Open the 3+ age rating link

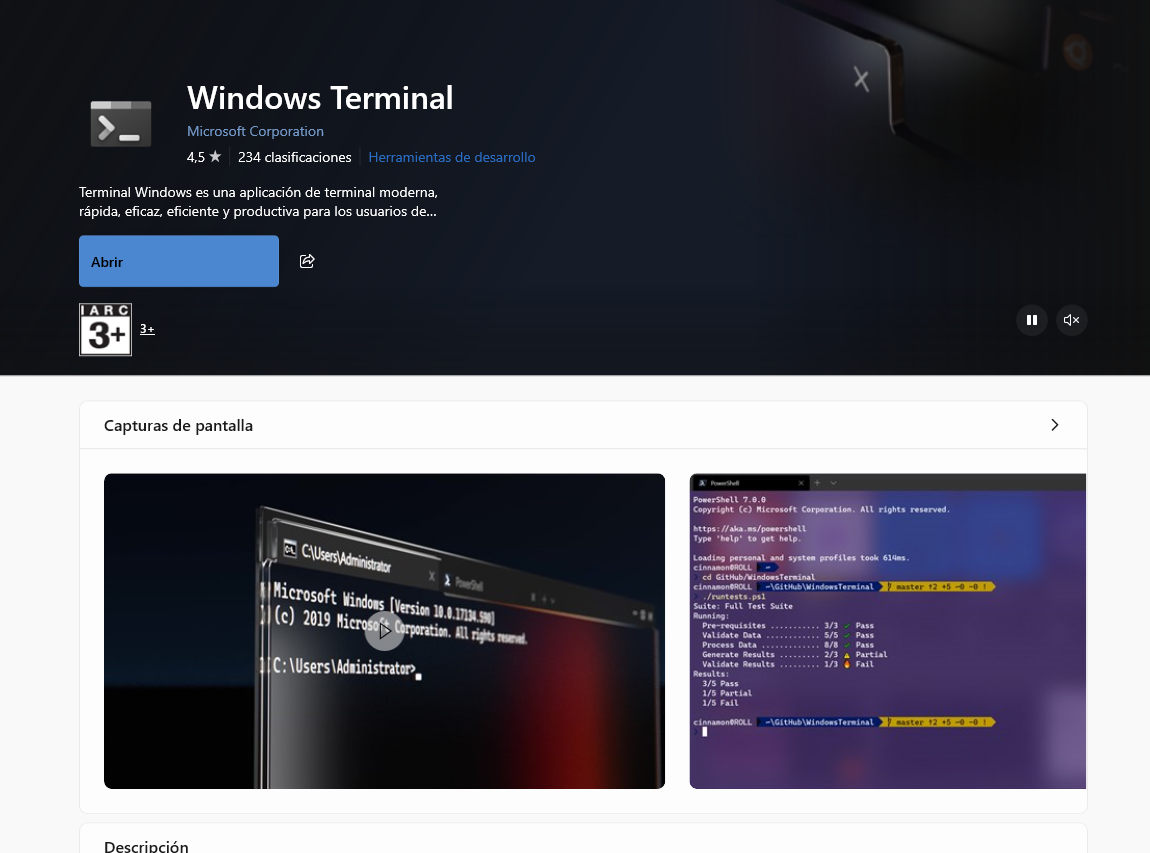point(147,329)
